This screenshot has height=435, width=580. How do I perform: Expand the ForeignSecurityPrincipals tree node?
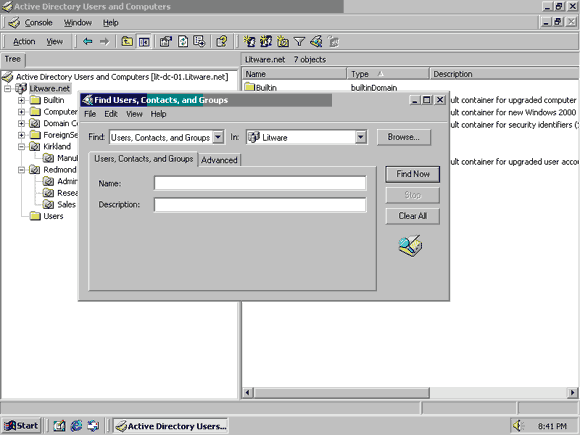click(x=21, y=135)
